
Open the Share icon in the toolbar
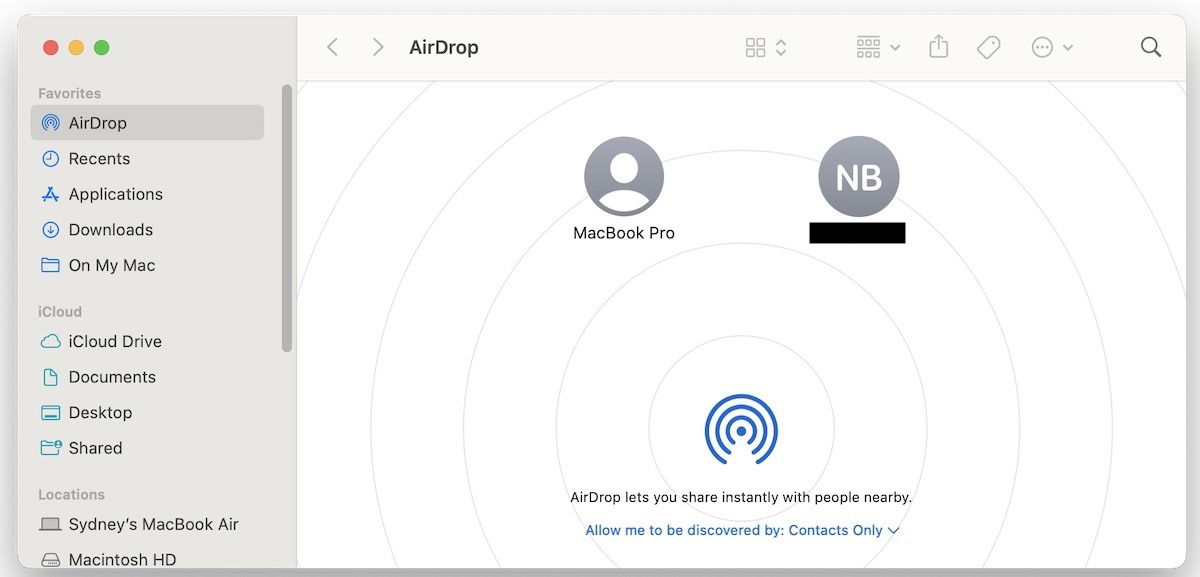coord(938,46)
